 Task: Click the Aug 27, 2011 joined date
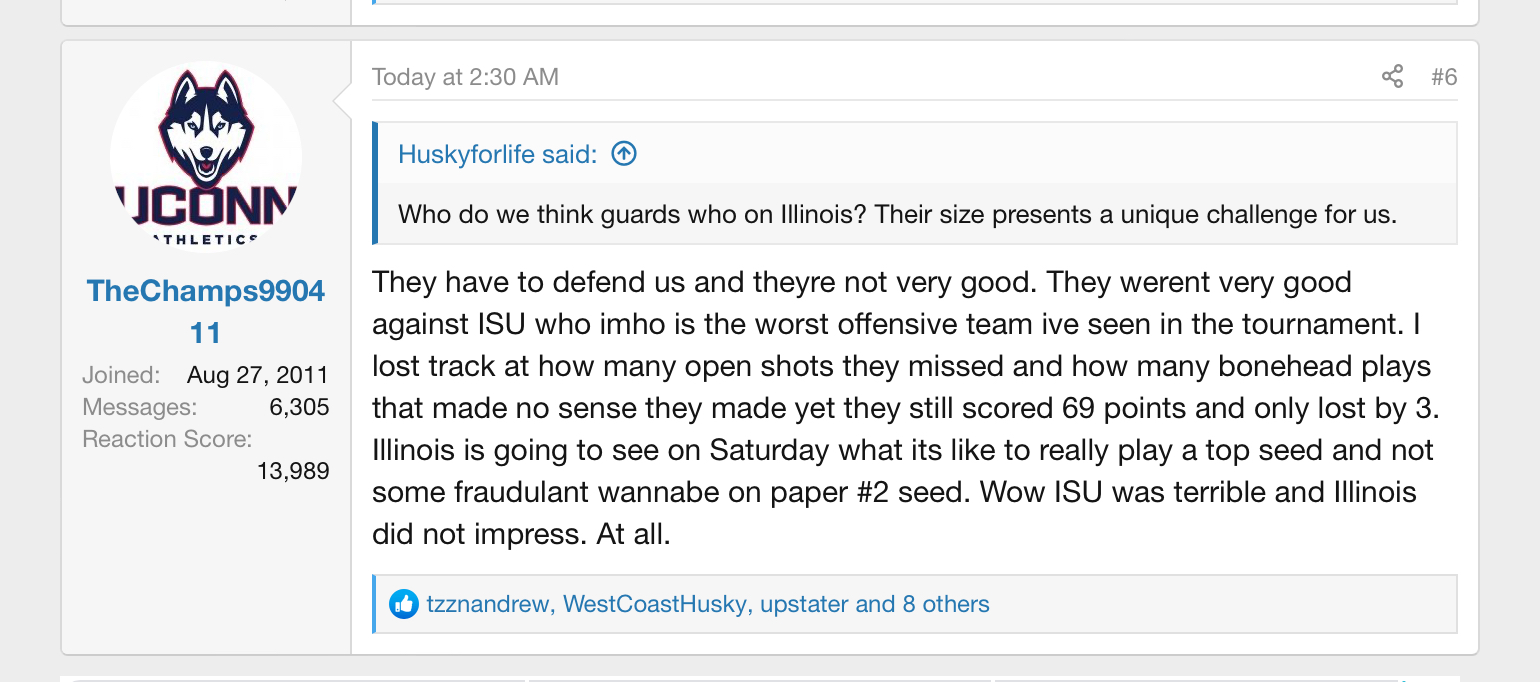pyautogui.click(x=257, y=376)
